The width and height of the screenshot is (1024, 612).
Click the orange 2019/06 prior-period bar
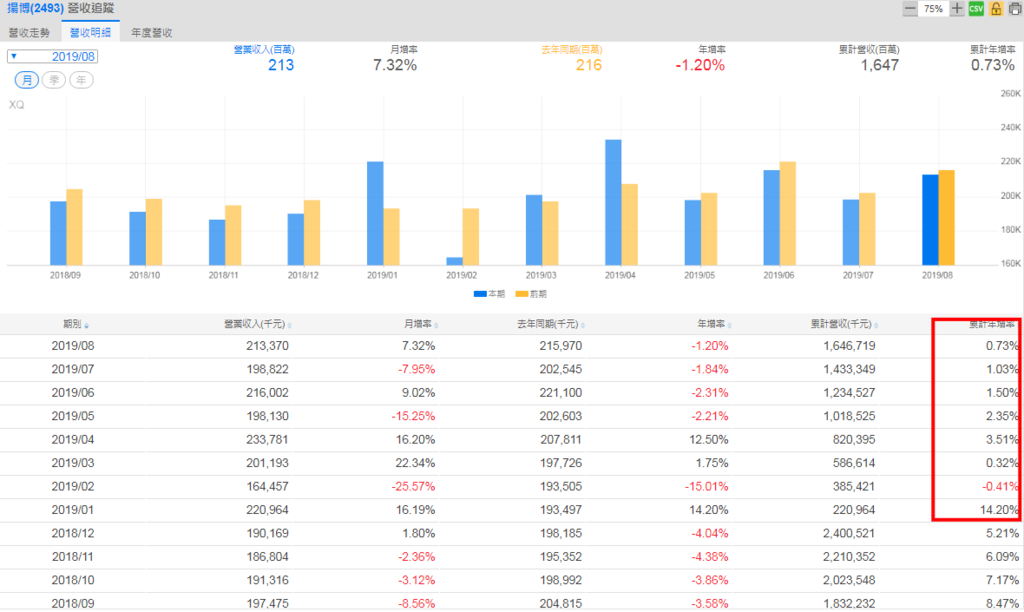pyautogui.click(x=788, y=214)
